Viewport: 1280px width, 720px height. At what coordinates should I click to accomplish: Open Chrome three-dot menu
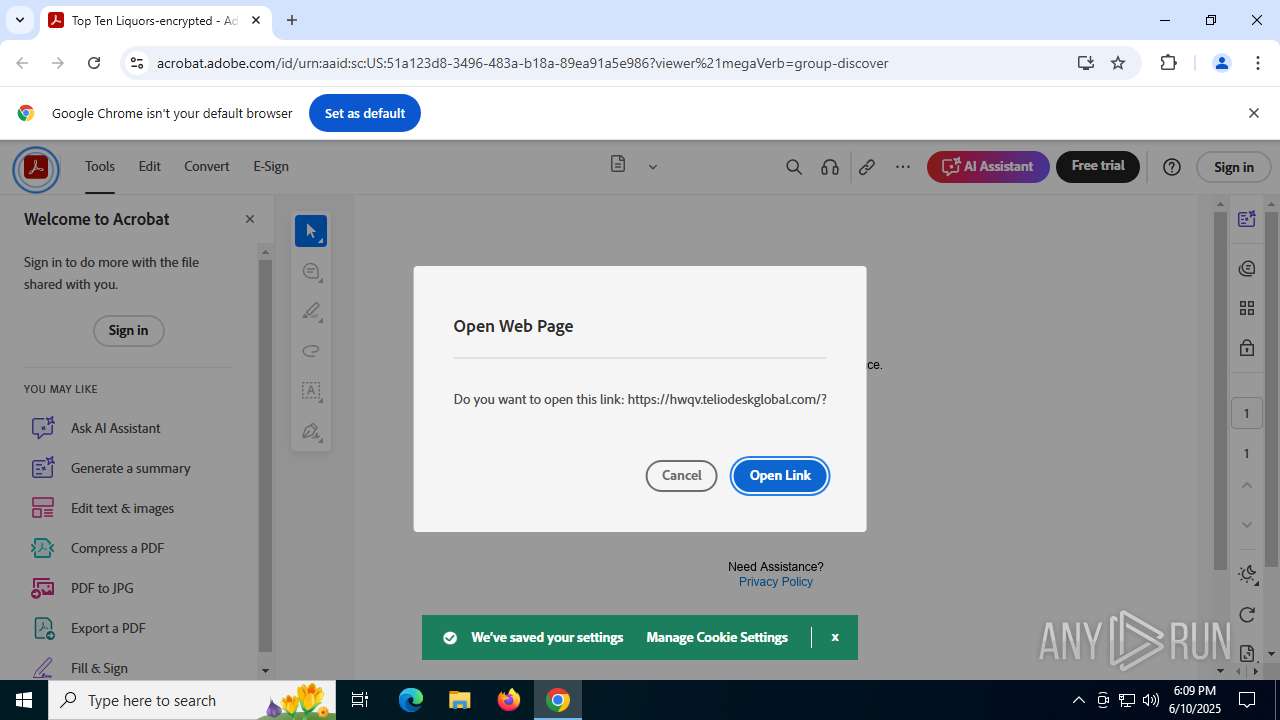[x=1258, y=63]
